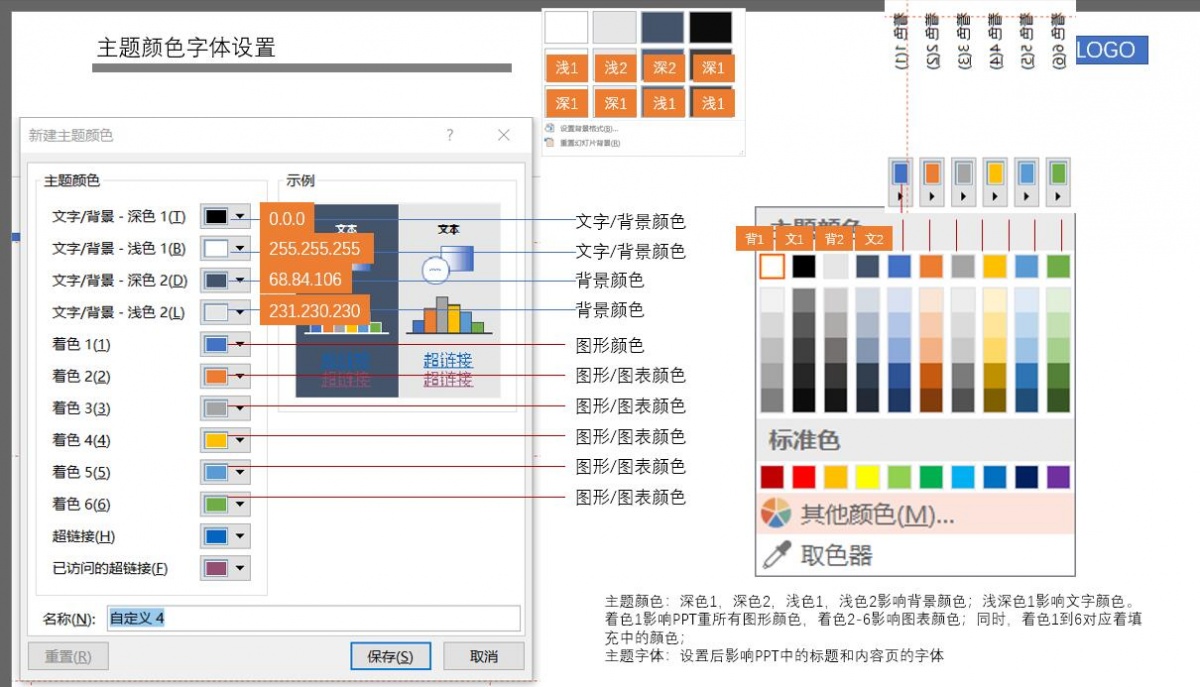Select the orange theme variant thumbnail
Image resolution: width=1200 pixels, height=687 pixels.
pyautogui.click(x=931, y=173)
